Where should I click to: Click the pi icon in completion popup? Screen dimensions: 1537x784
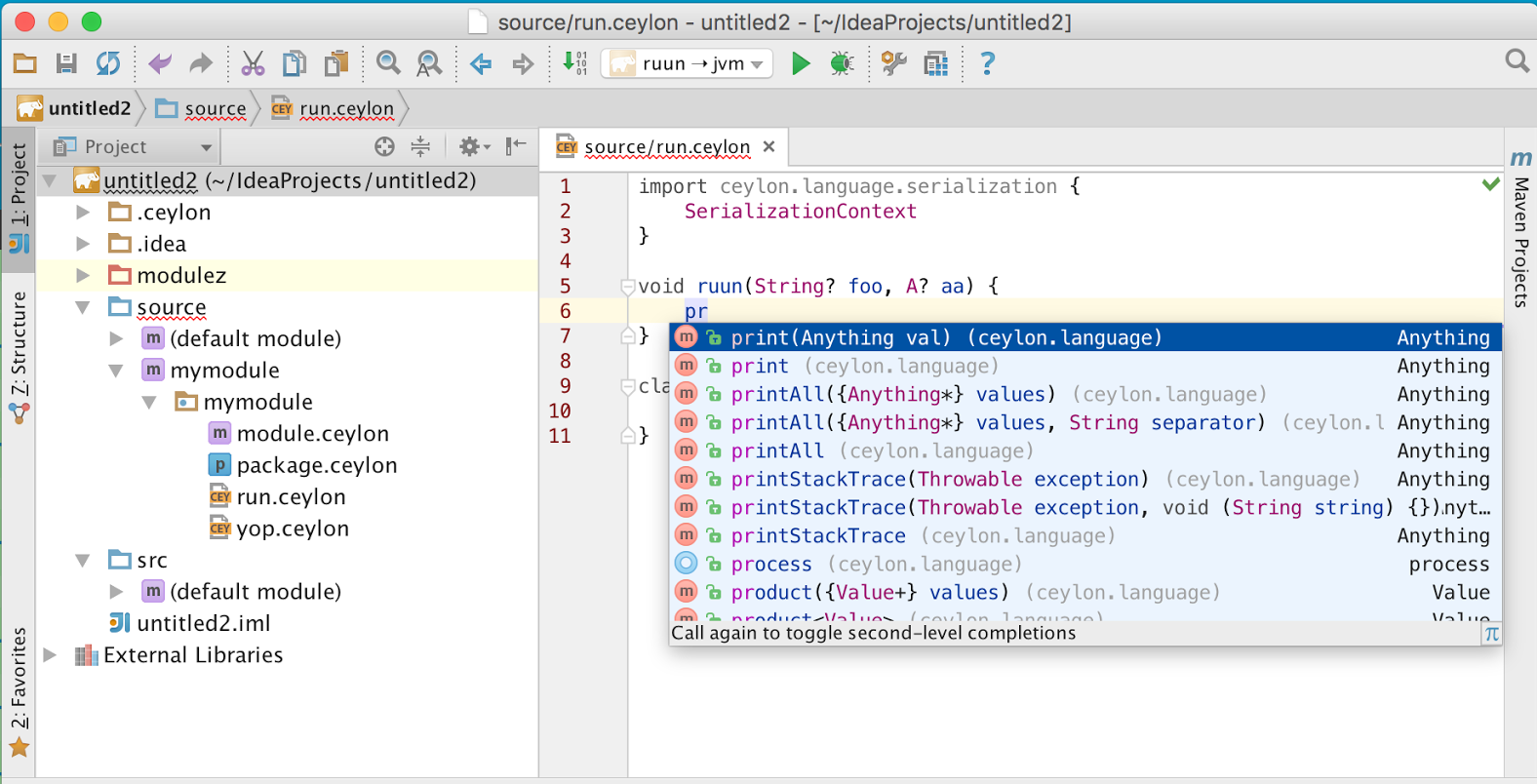(x=1491, y=634)
